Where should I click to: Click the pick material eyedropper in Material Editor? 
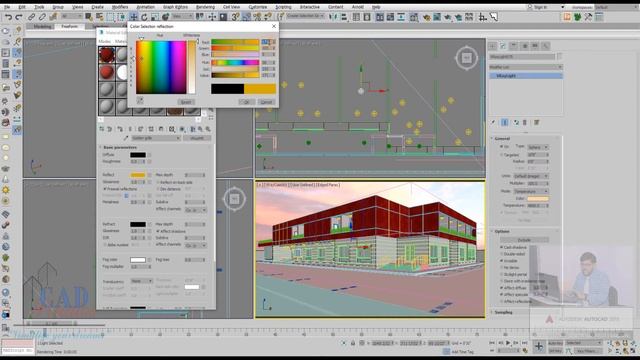[126, 138]
